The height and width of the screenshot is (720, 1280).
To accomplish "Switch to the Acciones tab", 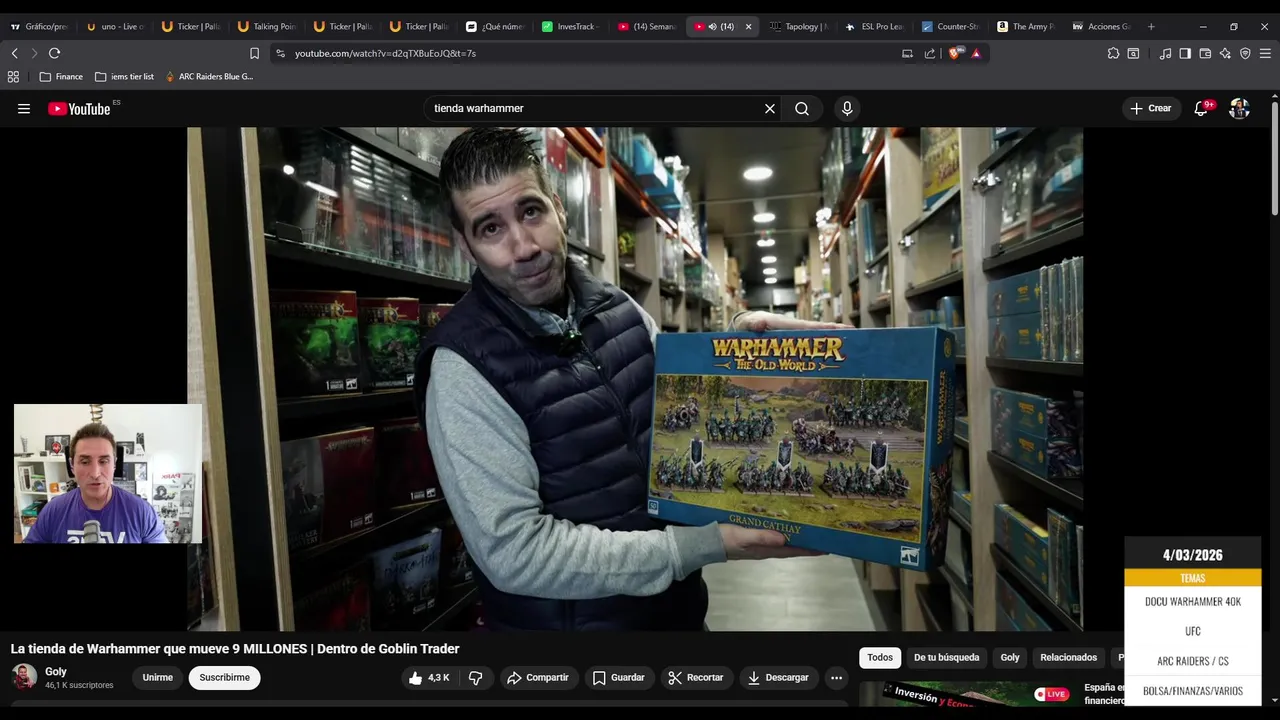I will [1102, 27].
